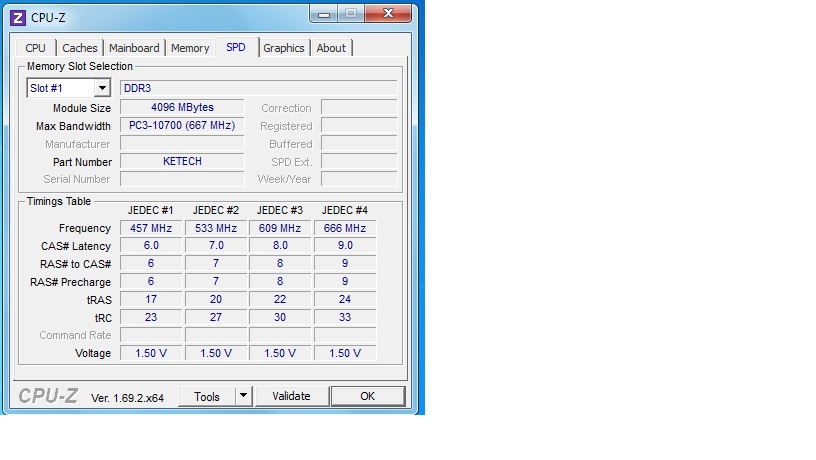Switch to the Caches tab
The width and height of the screenshot is (816, 460).
[80, 48]
